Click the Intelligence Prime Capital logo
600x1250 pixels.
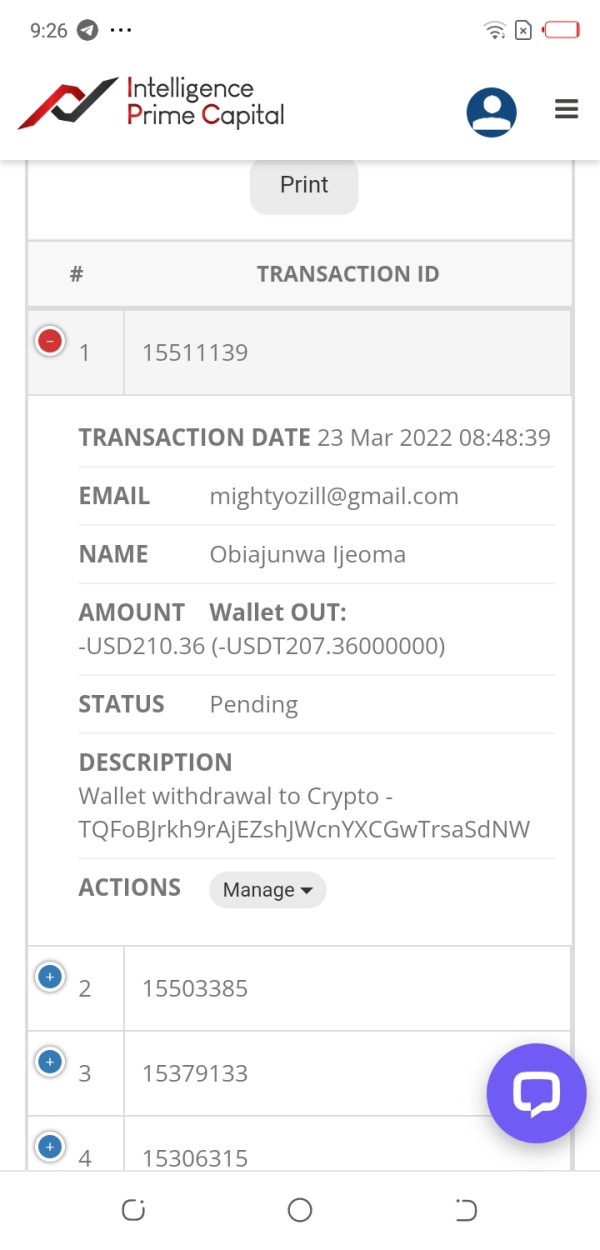click(151, 103)
